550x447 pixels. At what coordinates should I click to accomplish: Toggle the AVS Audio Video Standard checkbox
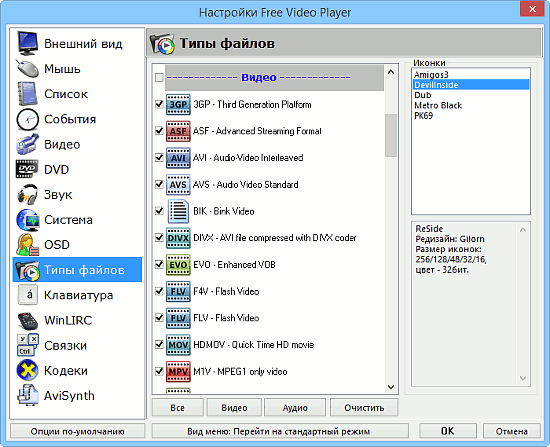159,184
